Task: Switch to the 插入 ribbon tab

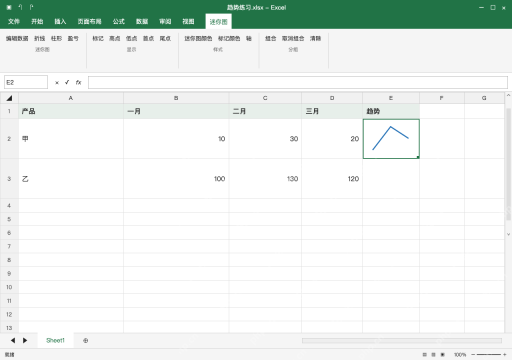Action: click(x=60, y=22)
